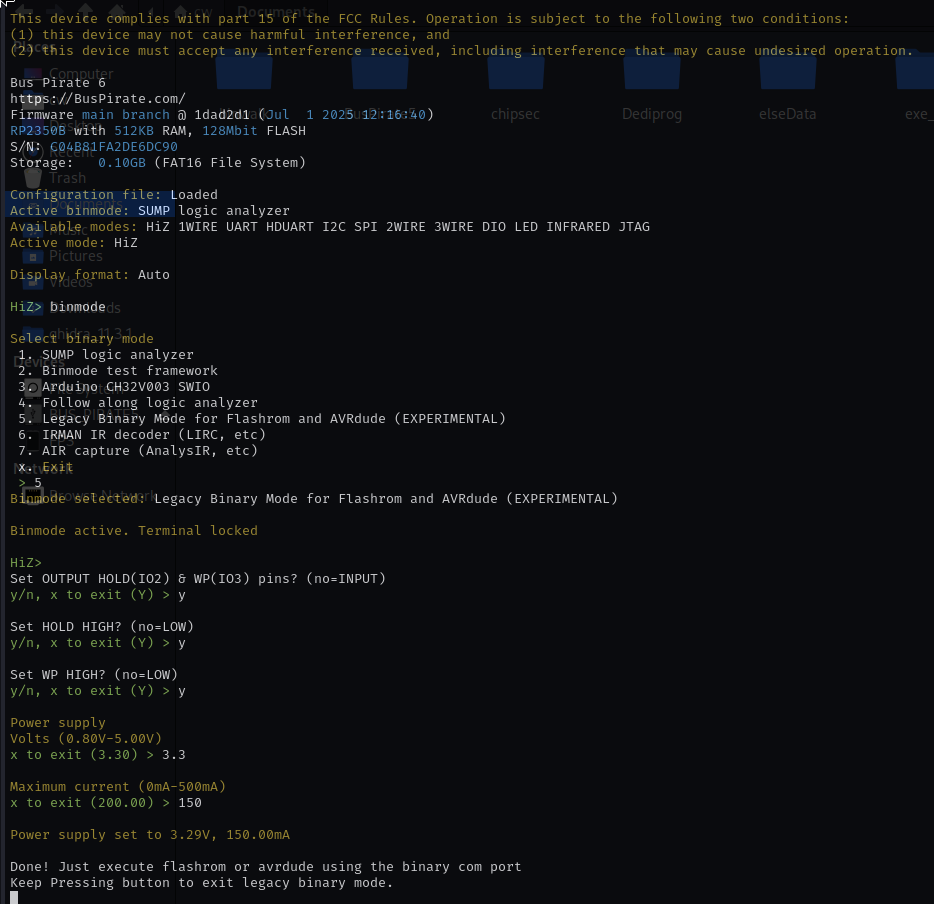Click 'Keep Pressing button to exit legacy binary mode.'
Viewport: 934px width, 904px height.
click(202, 883)
